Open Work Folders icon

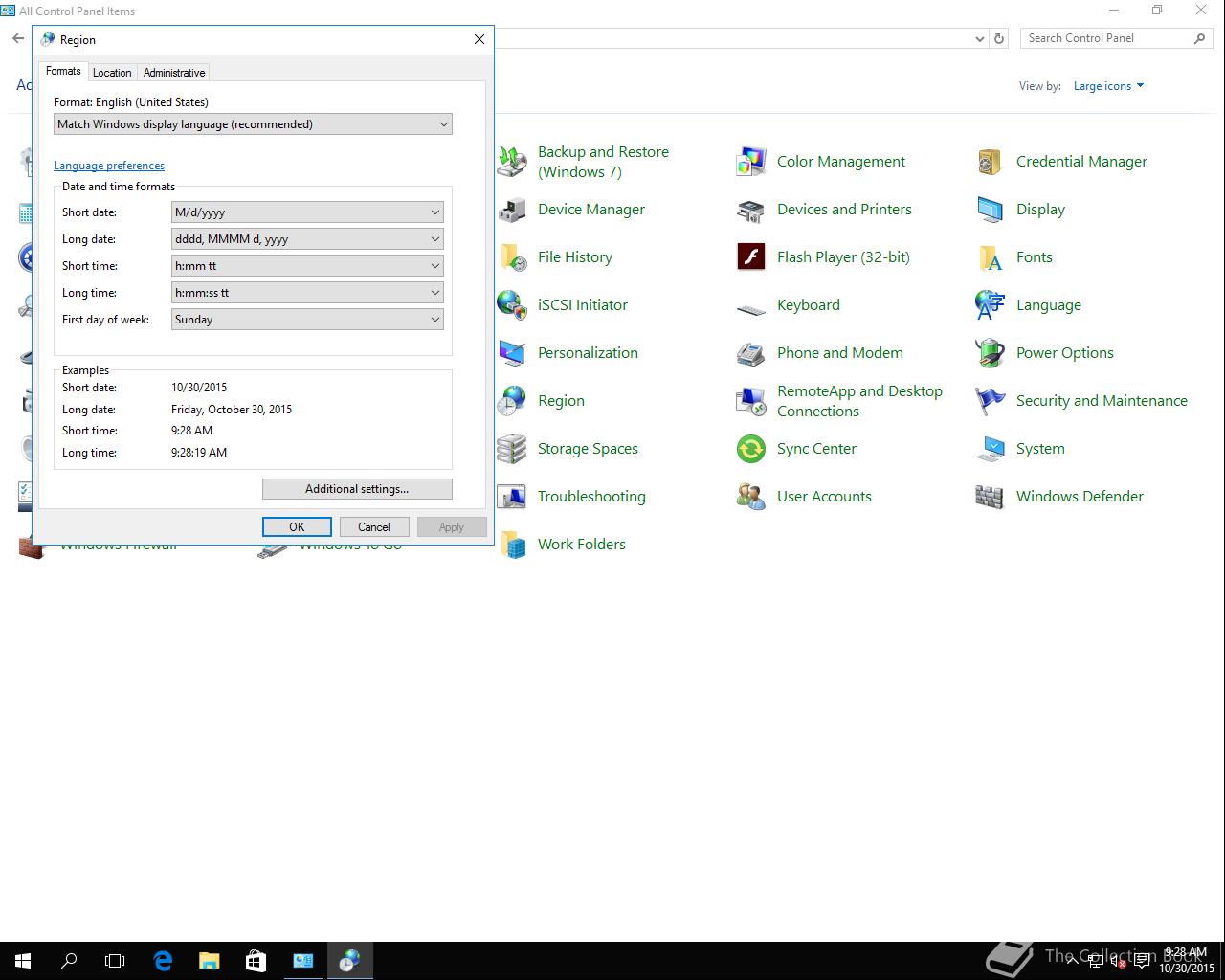tap(512, 545)
